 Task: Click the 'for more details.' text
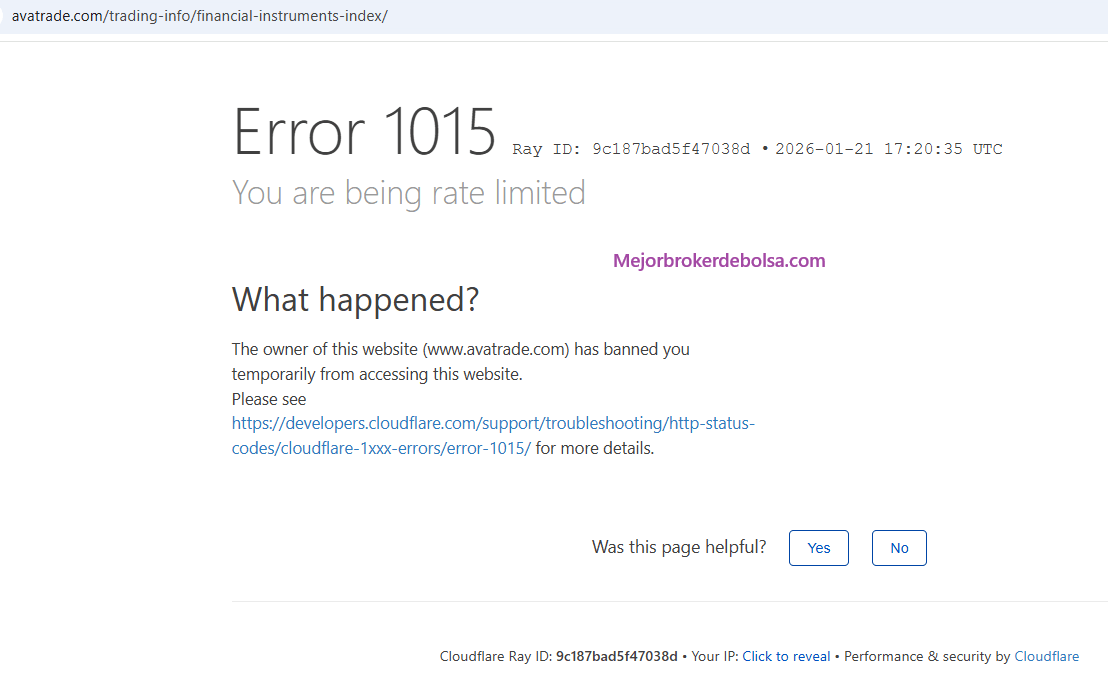(594, 448)
